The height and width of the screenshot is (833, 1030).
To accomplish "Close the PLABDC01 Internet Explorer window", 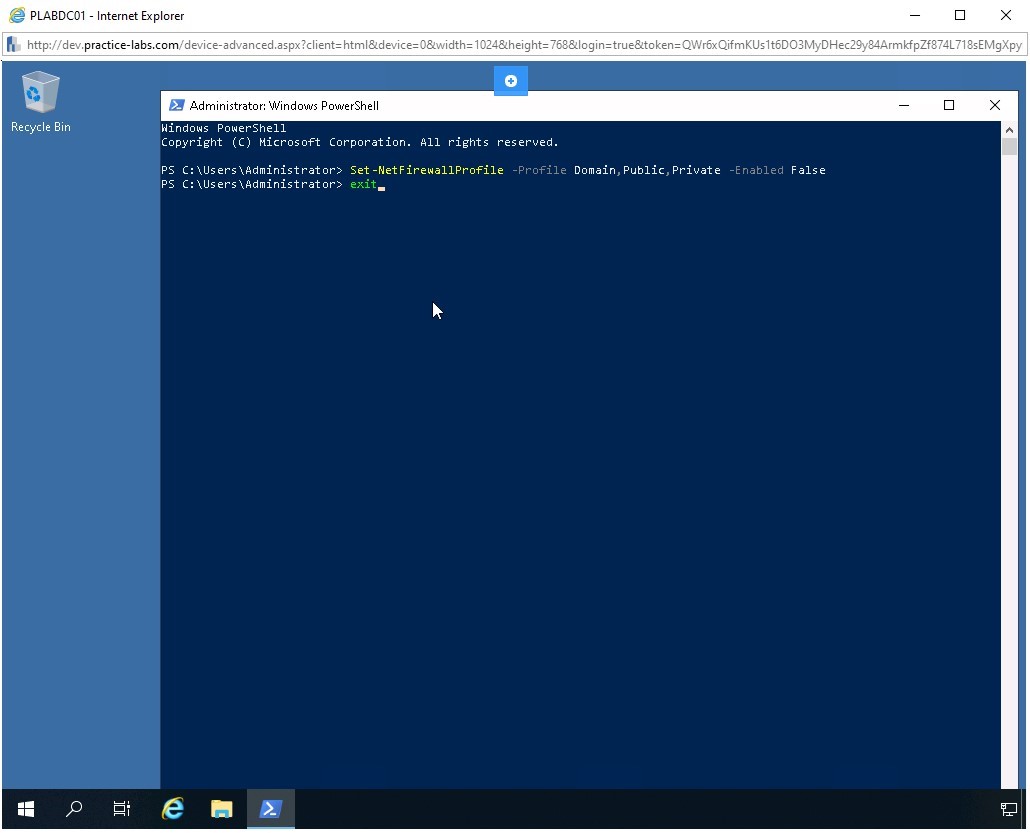I will pyautogui.click(x=1006, y=15).
